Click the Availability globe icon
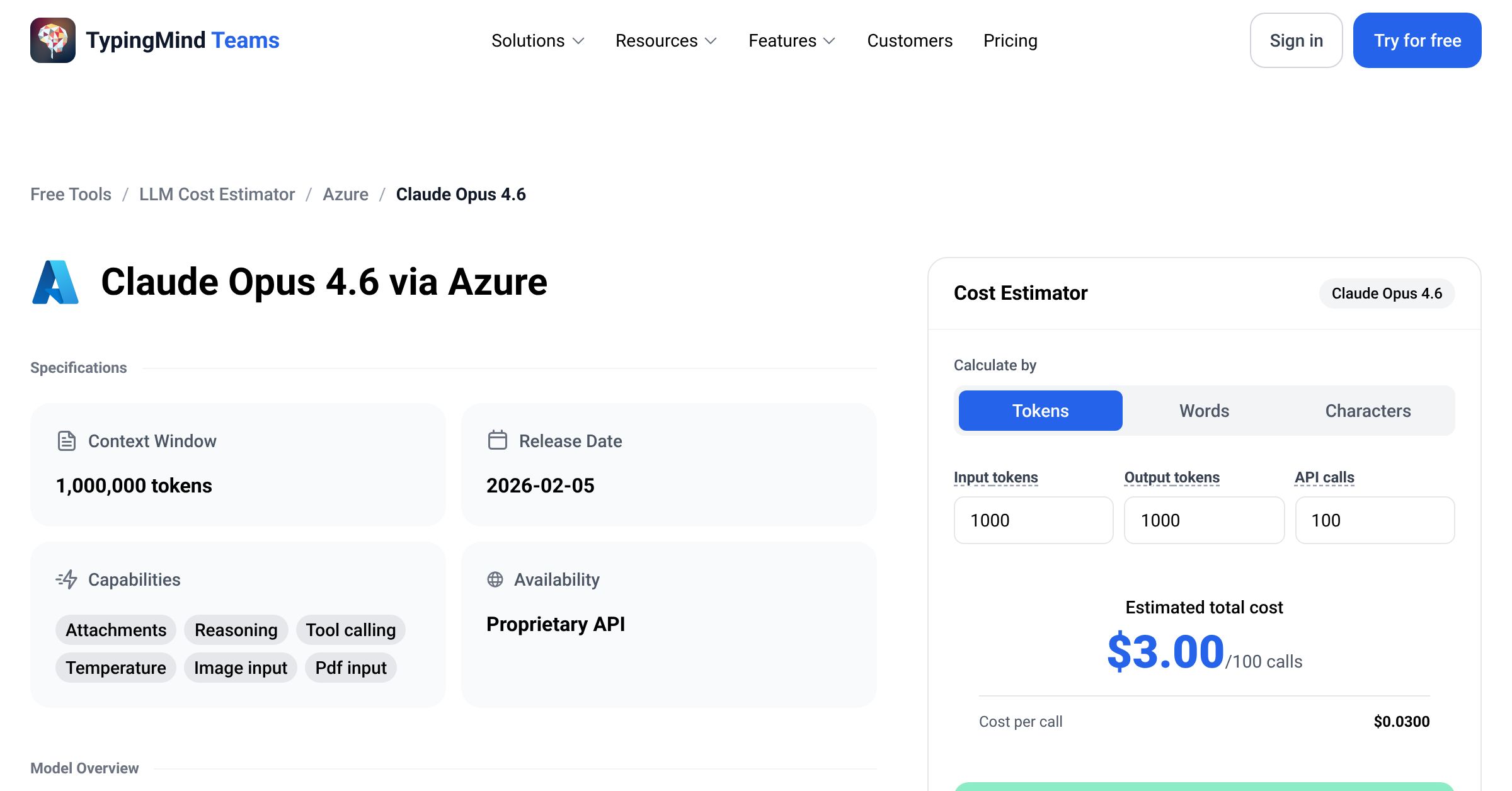This screenshot has height=791, width=1512. tap(495, 579)
